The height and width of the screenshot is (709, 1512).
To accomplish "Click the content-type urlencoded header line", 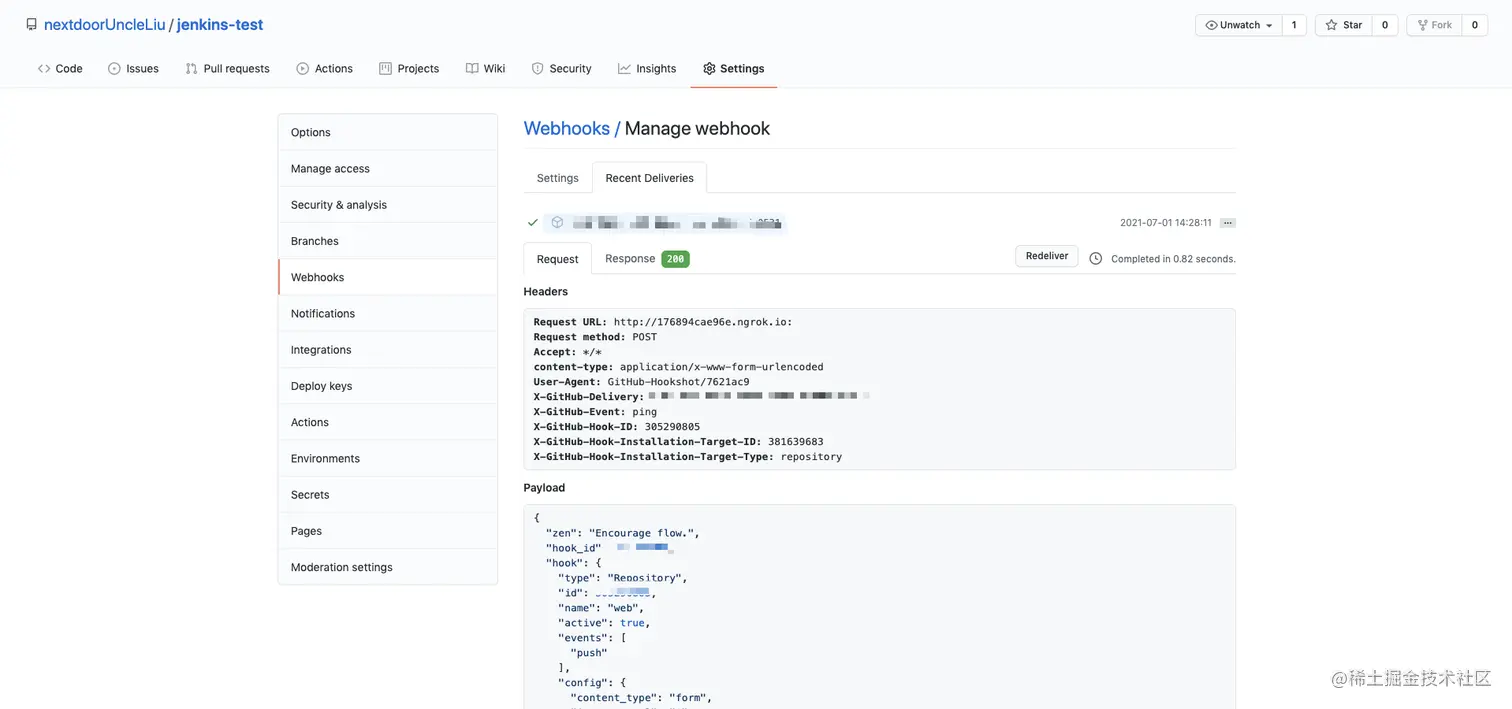I will tap(678, 367).
